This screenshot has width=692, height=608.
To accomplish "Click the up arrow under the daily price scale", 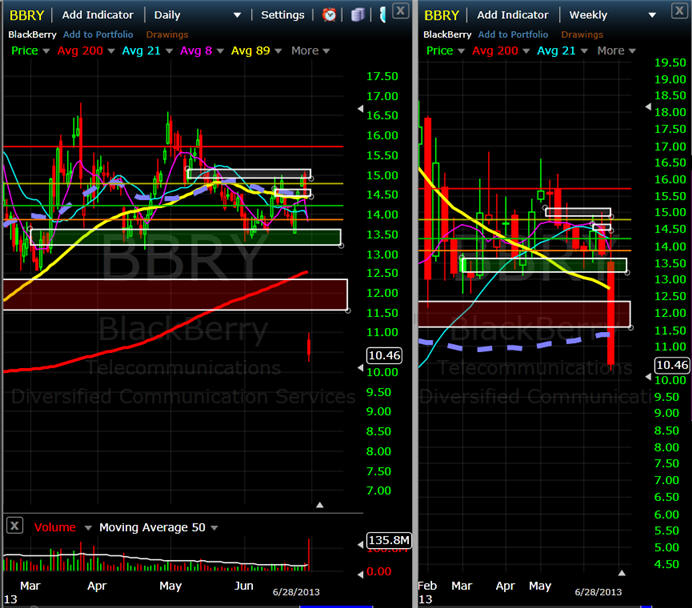I will tap(319, 505).
